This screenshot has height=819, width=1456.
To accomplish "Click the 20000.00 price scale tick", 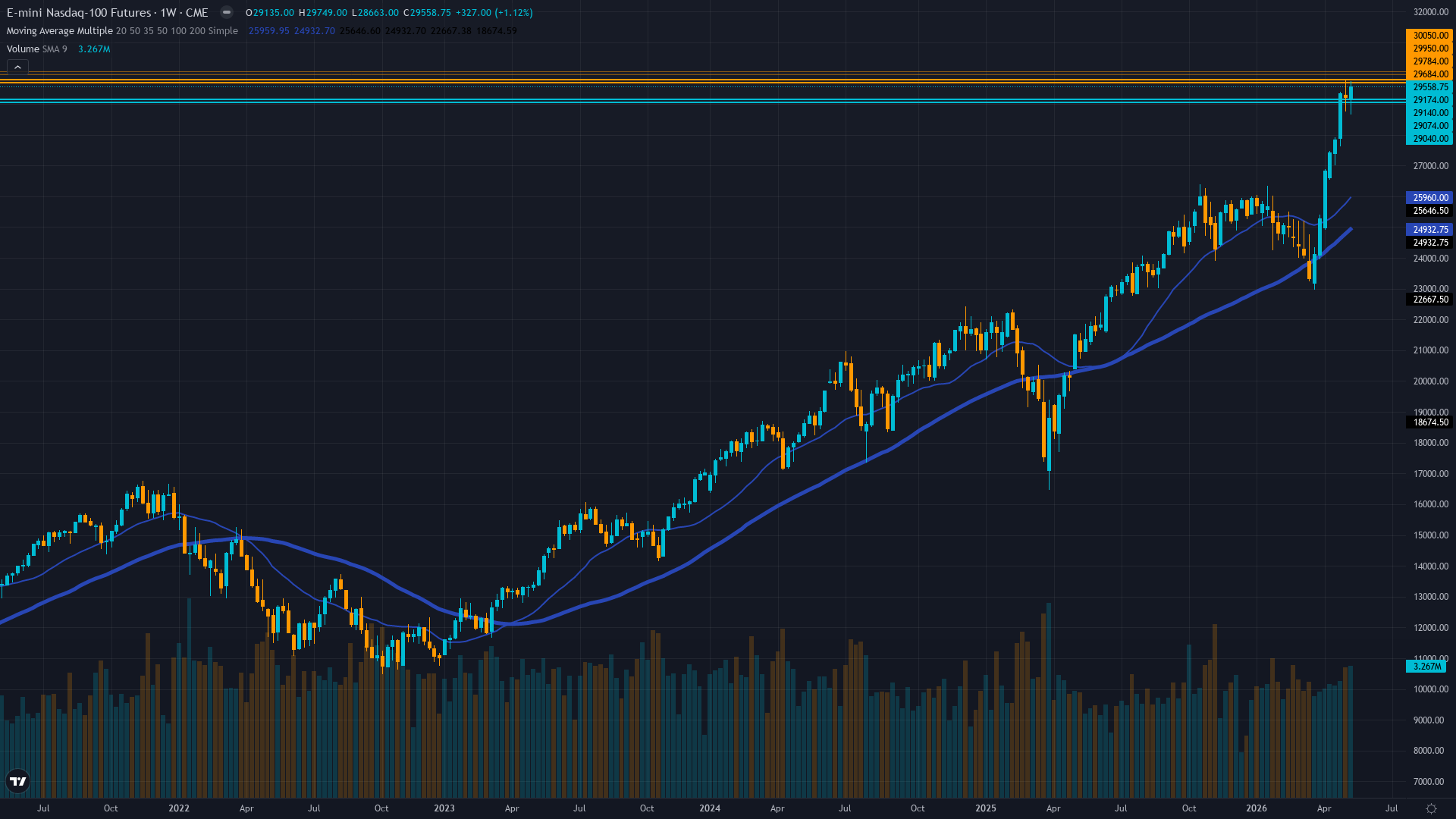I will click(1430, 381).
